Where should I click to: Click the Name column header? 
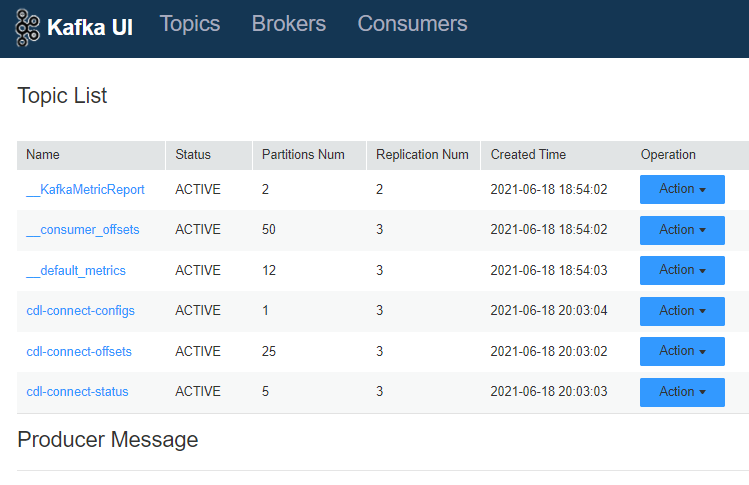[x=43, y=155]
